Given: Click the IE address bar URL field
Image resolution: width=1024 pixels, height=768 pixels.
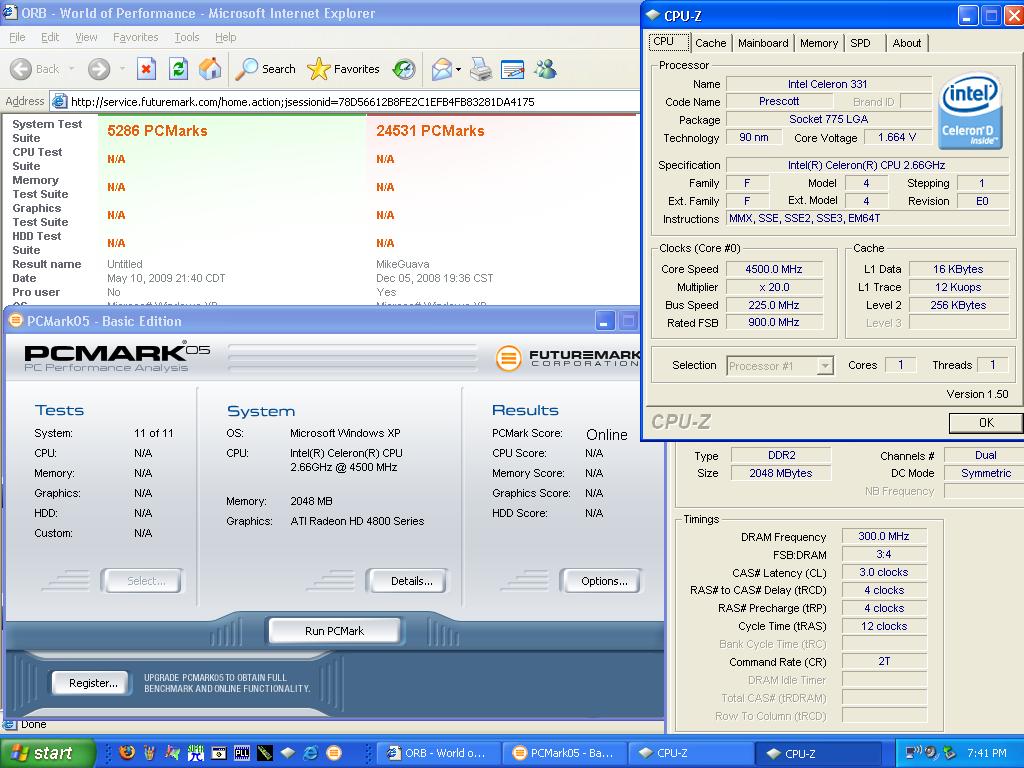Looking at the screenshot, I should 346,102.
